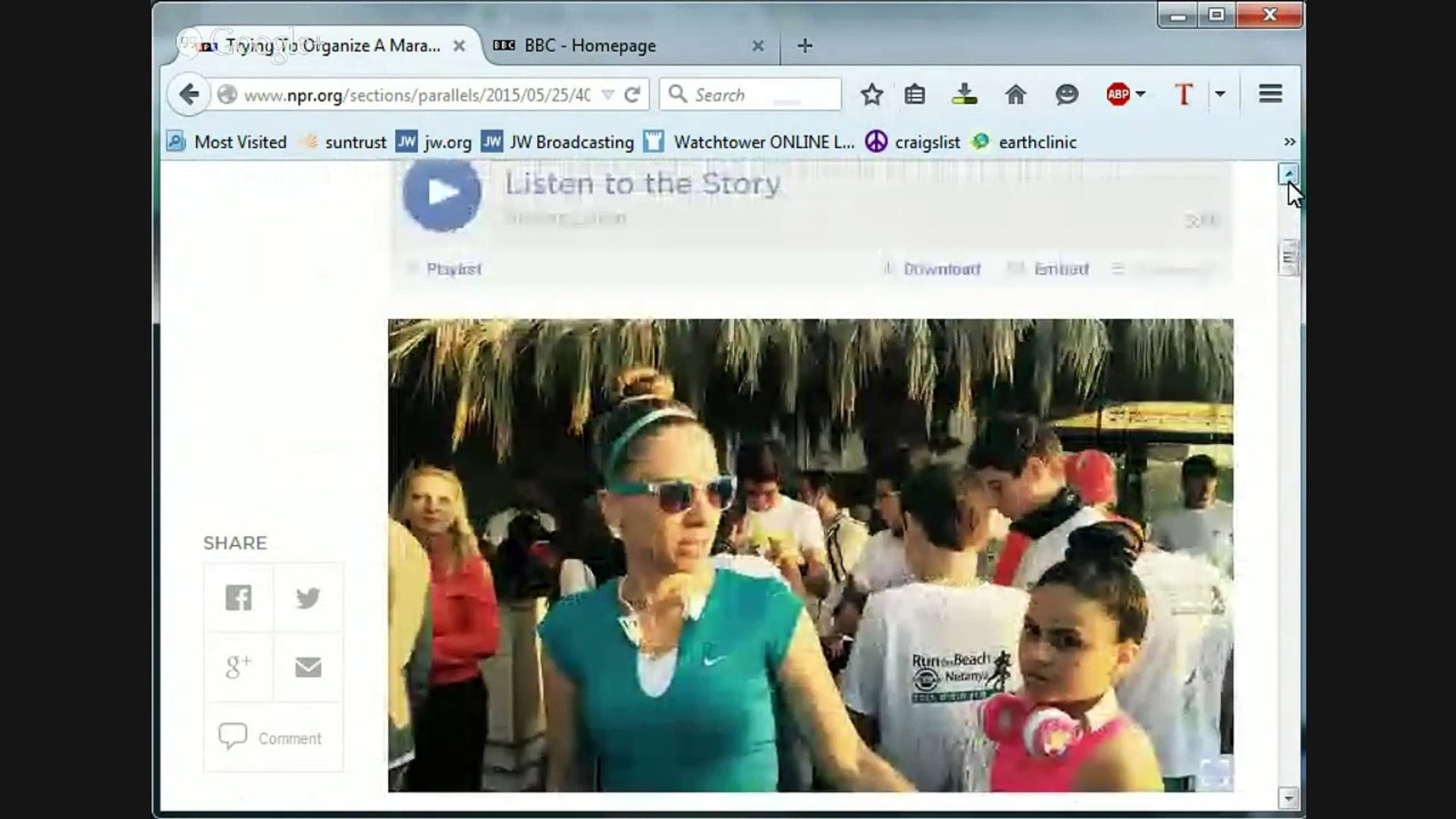This screenshot has width=1456, height=819.
Task: Open the URL history dropdown arrow
Action: coord(607,95)
